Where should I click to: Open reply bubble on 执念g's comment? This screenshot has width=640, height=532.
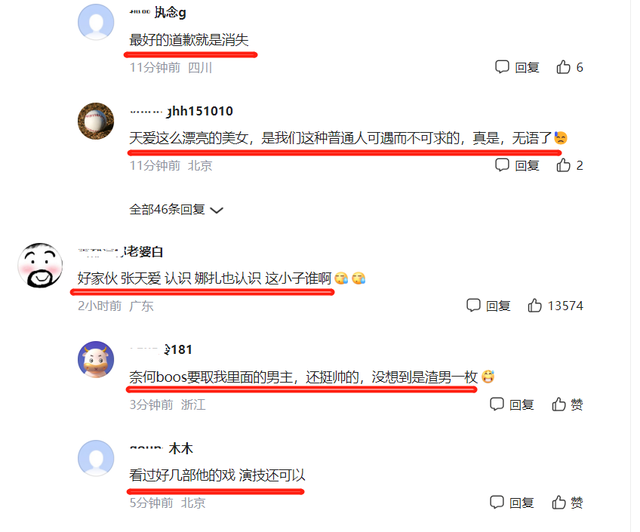[517, 67]
